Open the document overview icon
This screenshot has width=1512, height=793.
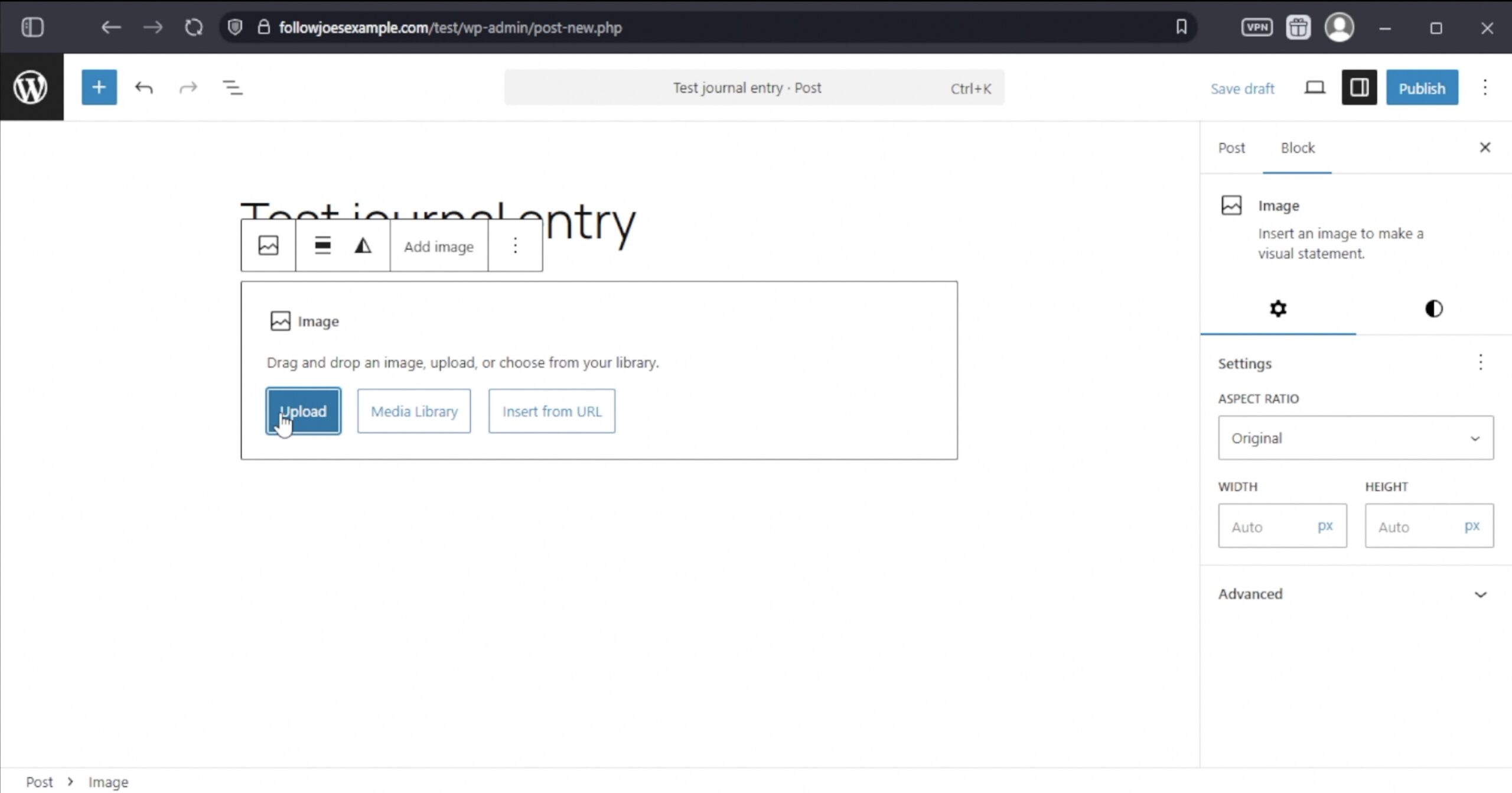(232, 87)
